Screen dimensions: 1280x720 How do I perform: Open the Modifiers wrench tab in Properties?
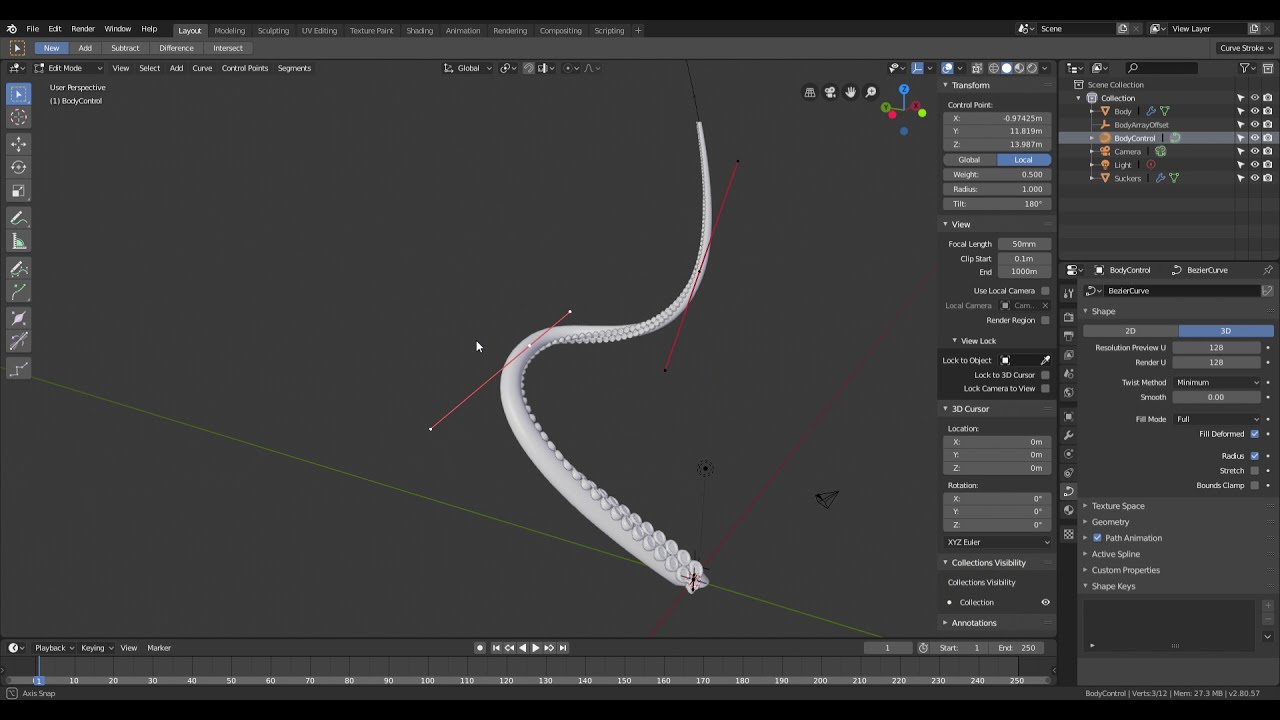[1068, 436]
